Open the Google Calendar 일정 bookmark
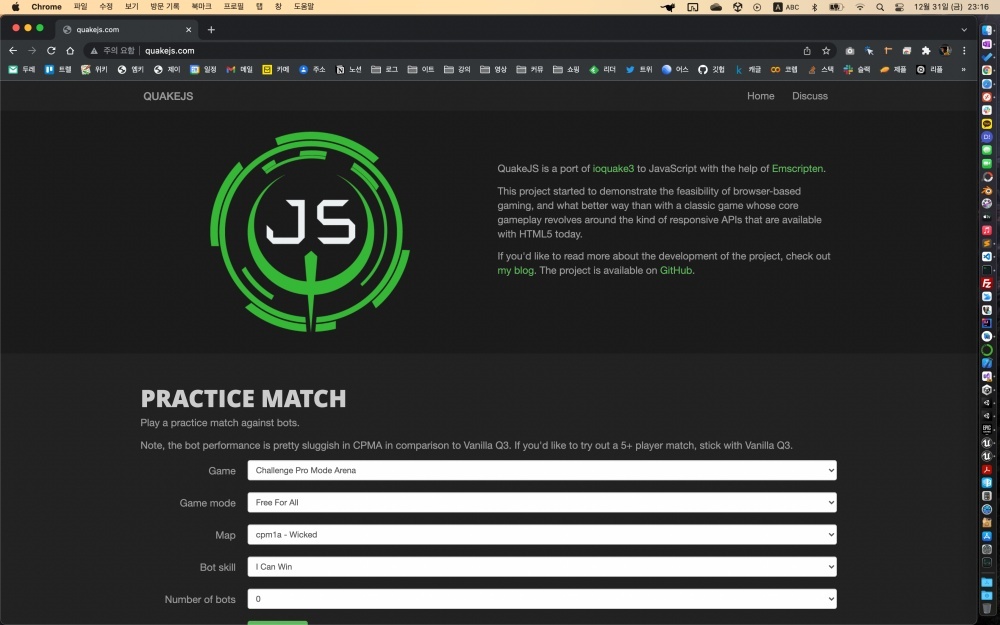Viewport: 1000px width, 625px height. point(203,70)
